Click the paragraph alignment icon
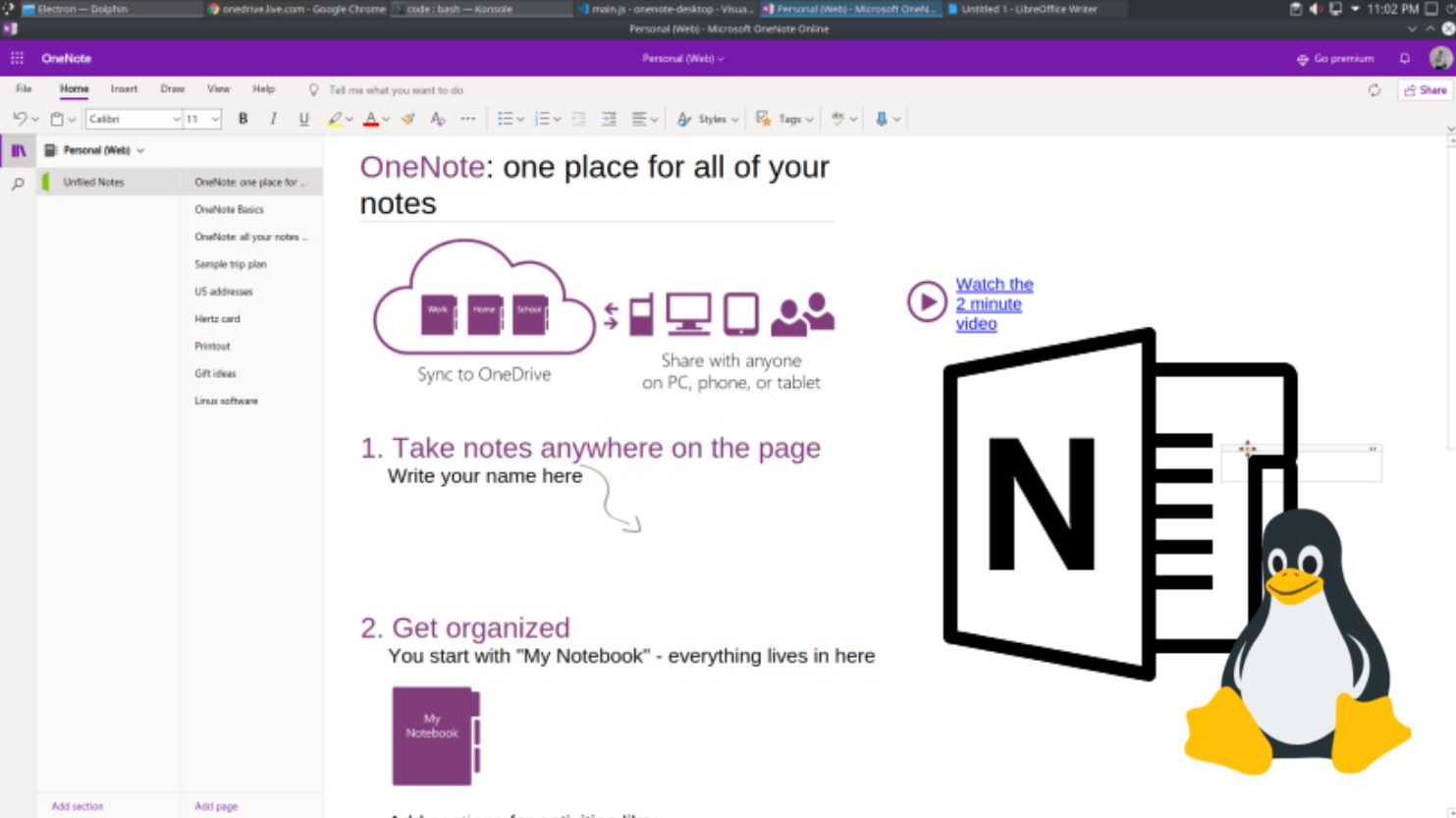This screenshot has width=1456, height=818. (x=639, y=119)
